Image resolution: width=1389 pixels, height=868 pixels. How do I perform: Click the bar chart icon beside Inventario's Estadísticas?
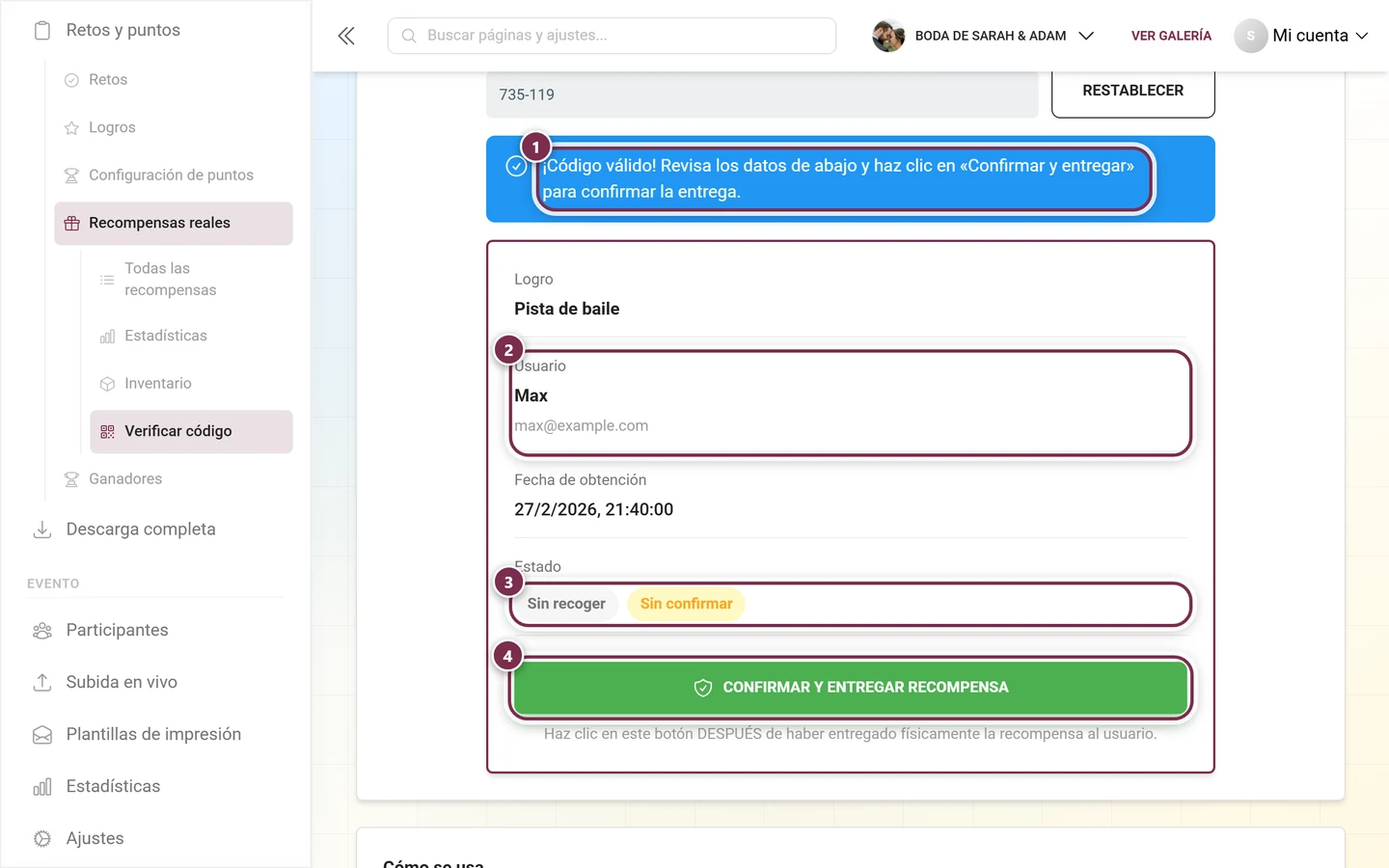point(107,337)
